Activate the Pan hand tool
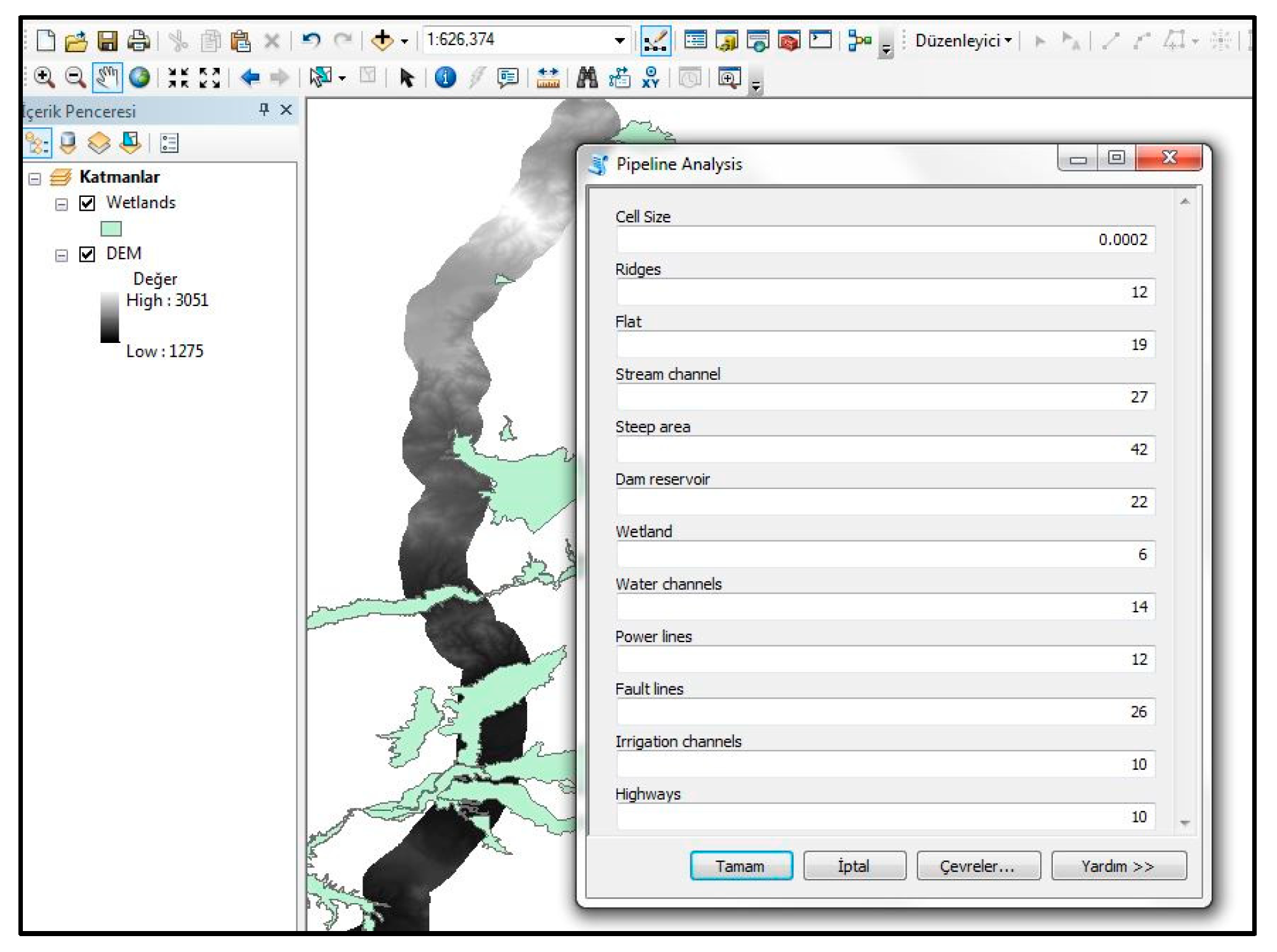Viewport: 1277px width, 952px height. 107,77
